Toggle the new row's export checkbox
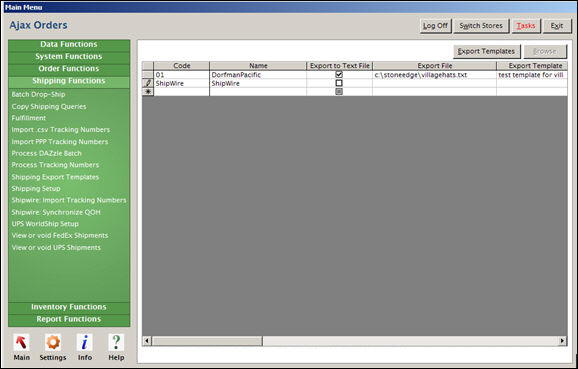 click(x=339, y=91)
